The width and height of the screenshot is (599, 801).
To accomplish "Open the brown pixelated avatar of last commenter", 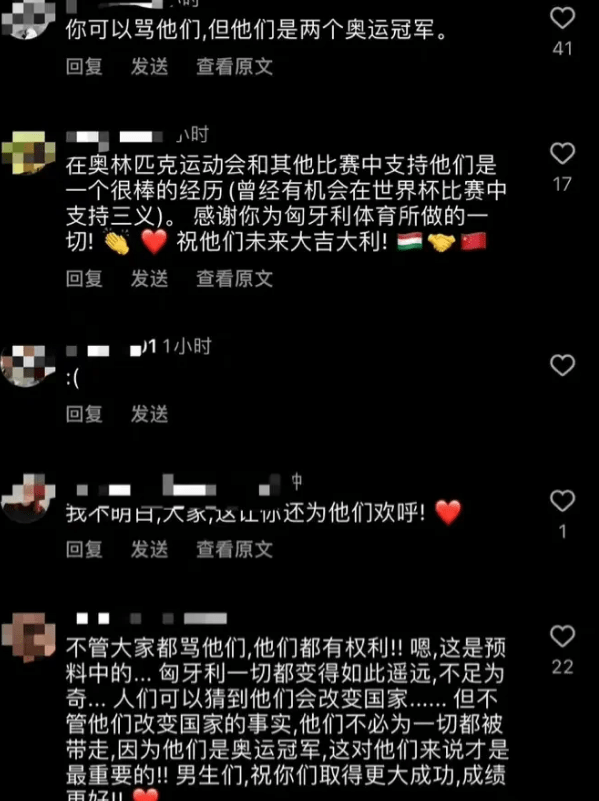I will coord(28,637).
